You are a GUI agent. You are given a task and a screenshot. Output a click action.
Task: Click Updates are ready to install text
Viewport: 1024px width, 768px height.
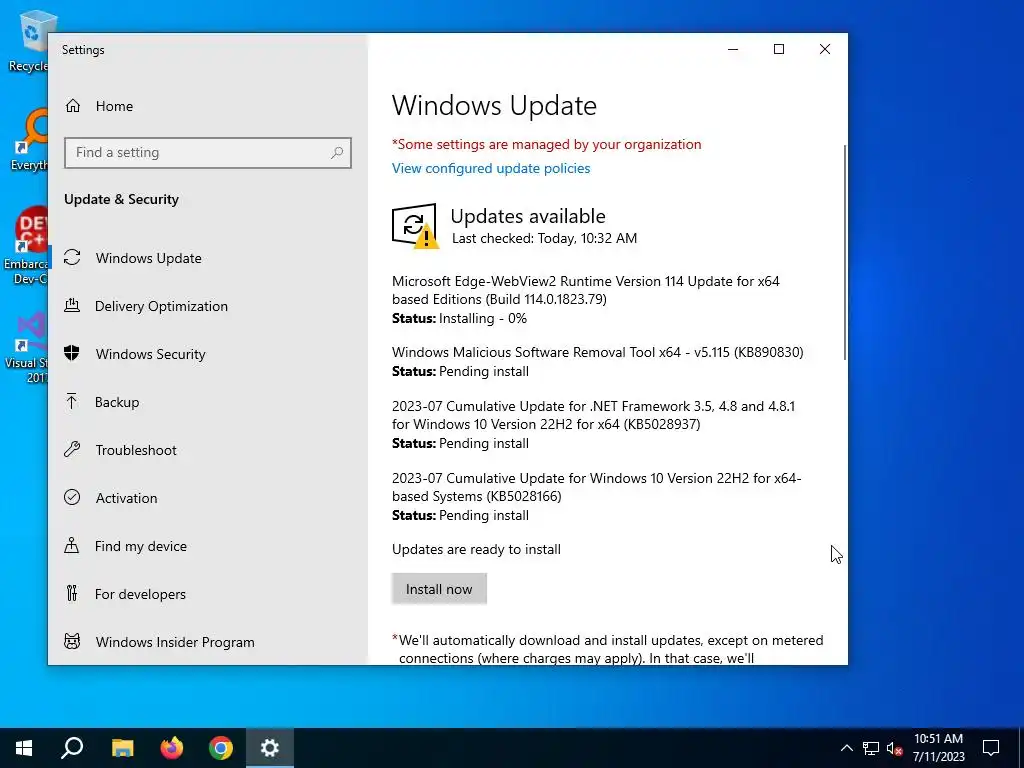tap(476, 549)
